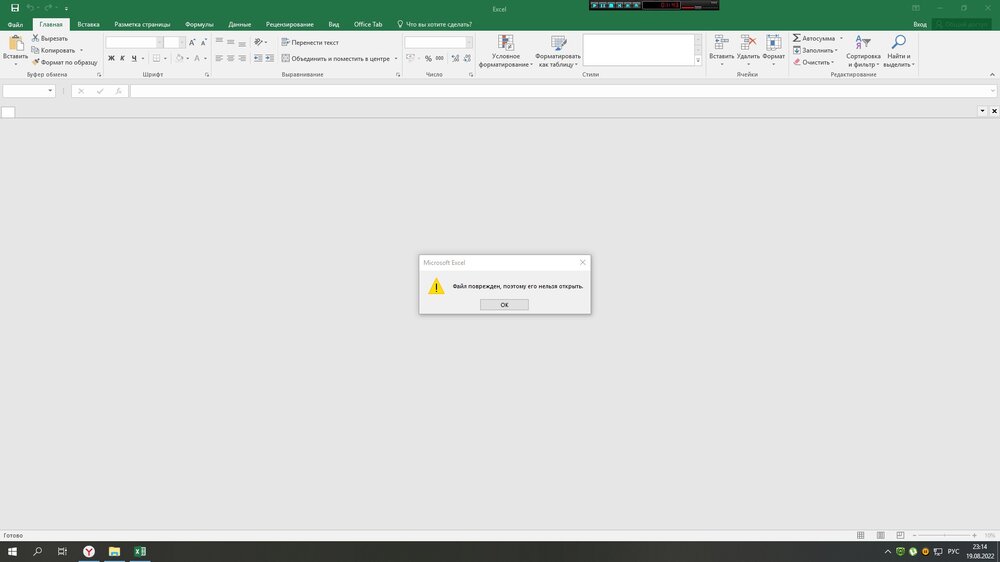Switch to Page Layout view in status bar
This screenshot has width=1000, height=562.
(x=880, y=535)
